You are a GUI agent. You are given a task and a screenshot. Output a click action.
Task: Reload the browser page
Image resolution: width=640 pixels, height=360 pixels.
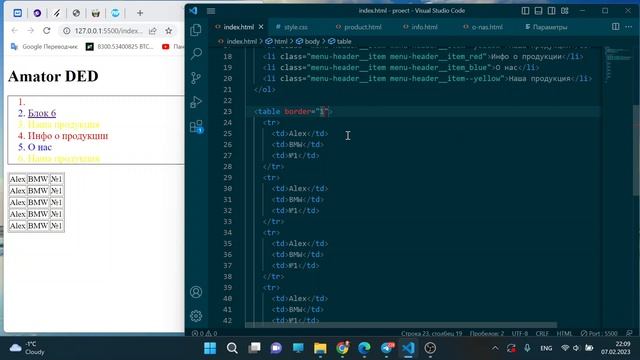47,31
